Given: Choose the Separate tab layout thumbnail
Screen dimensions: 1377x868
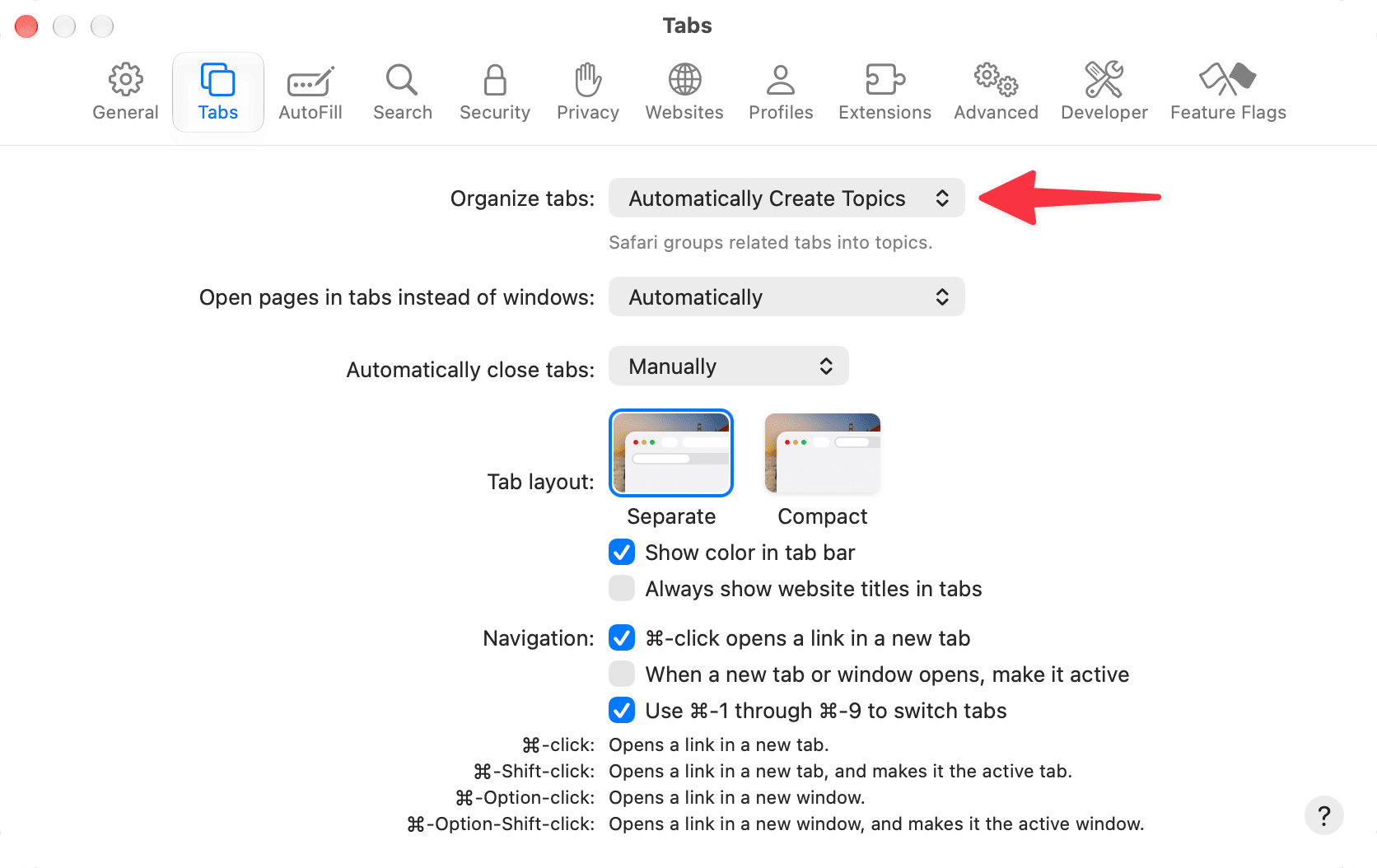Looking at the screenshot, I should coord(671,453).
